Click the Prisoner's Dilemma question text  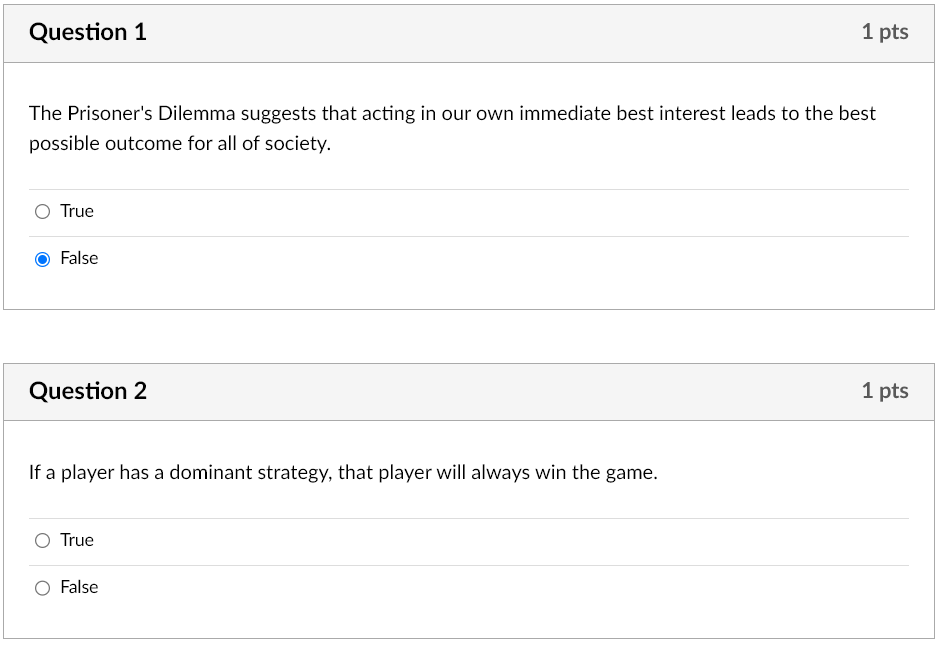coord(451,128)
